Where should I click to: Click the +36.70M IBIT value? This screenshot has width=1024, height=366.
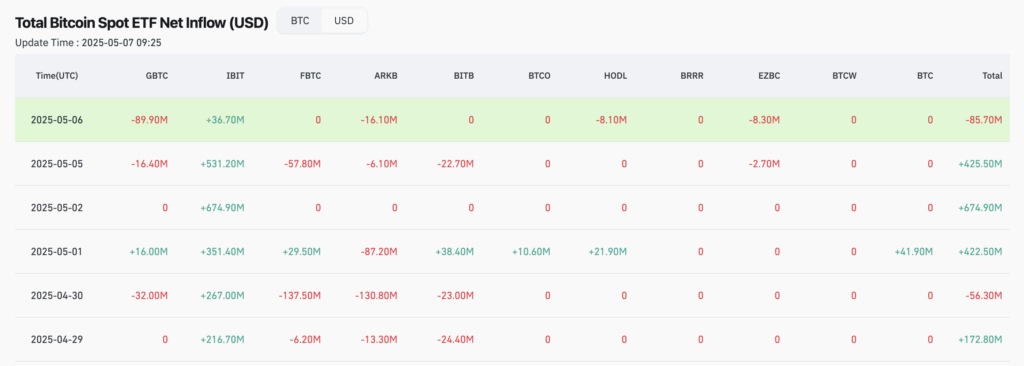coord(225,120)
